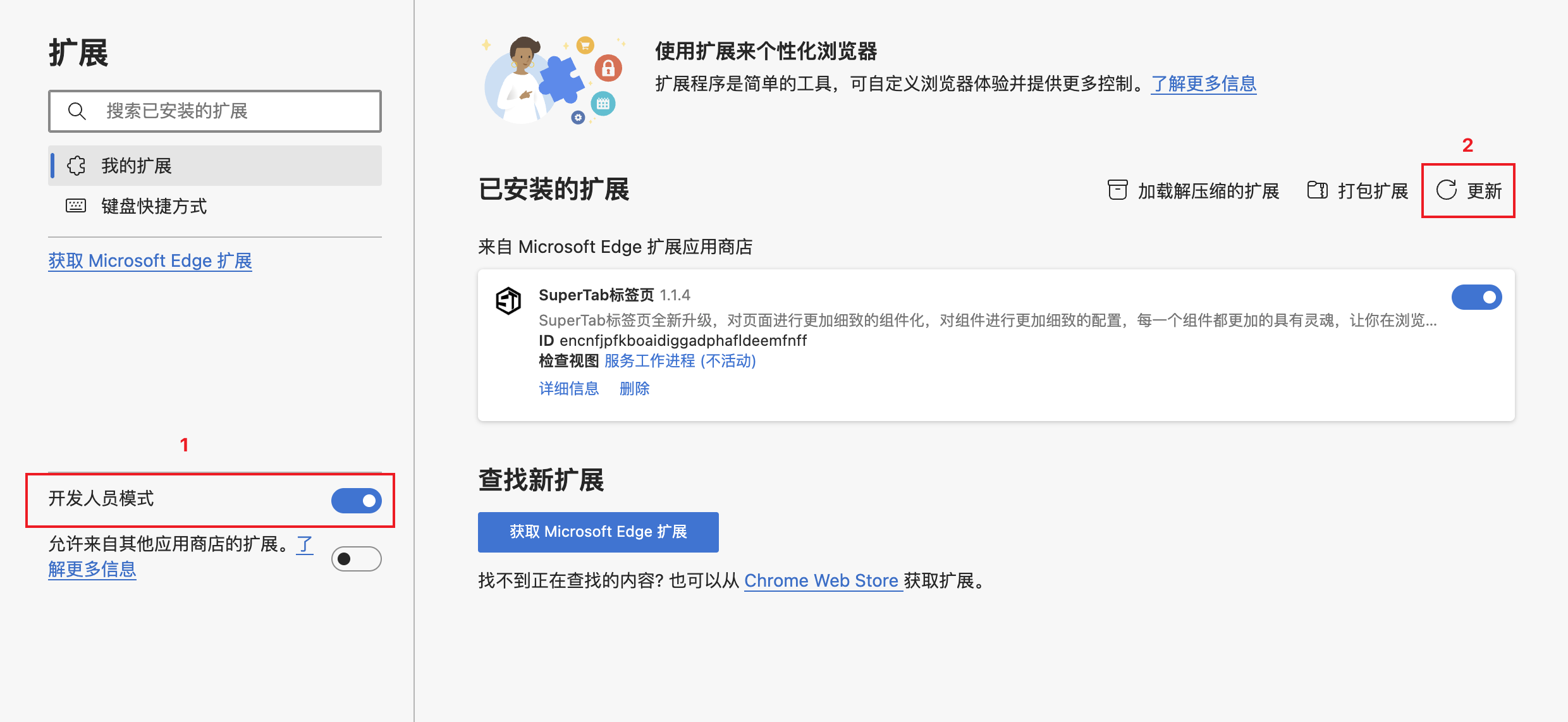This screenshot has height=722, width=1568.
Task: Click the search magnifier icon
Action: [77, 111]
